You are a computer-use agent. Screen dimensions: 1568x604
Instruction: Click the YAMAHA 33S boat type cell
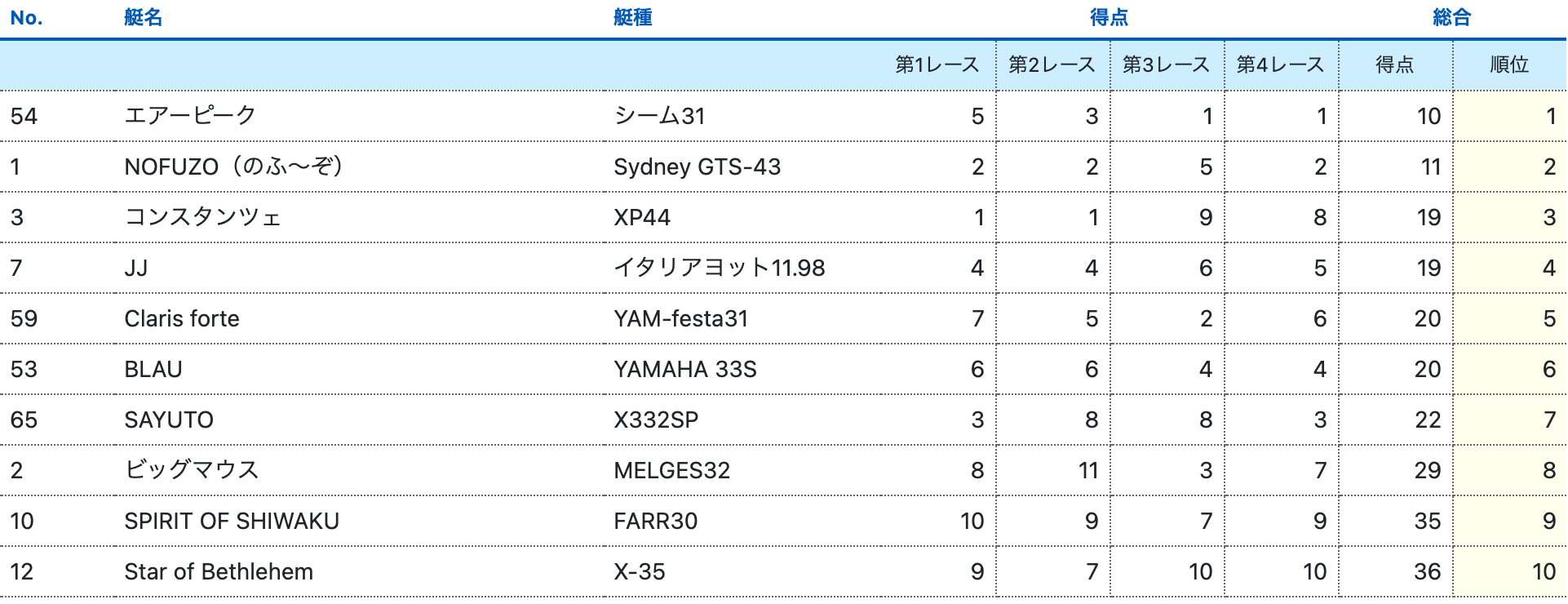[x=684, y=369]
